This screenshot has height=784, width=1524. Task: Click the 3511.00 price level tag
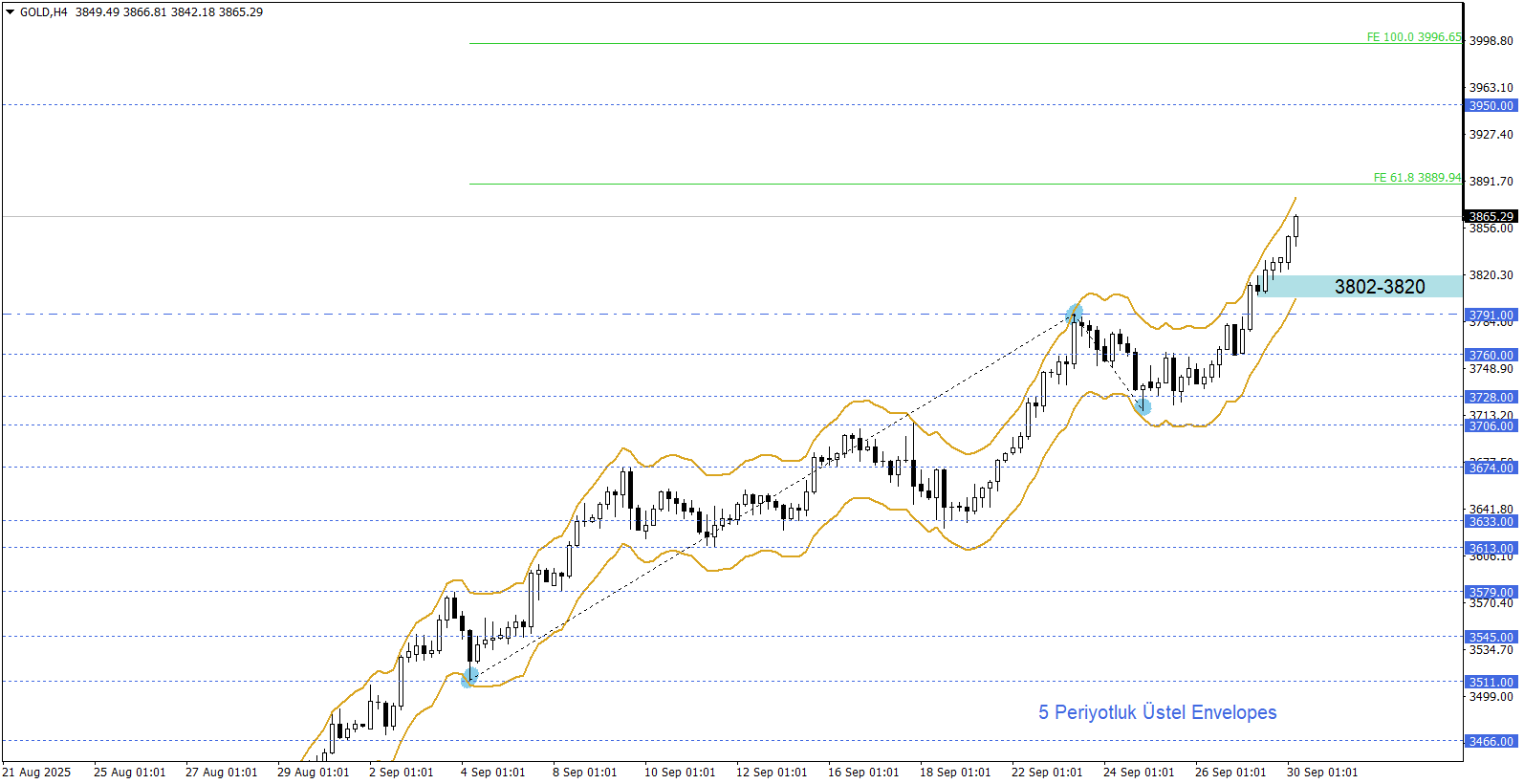coord(1491,682)
